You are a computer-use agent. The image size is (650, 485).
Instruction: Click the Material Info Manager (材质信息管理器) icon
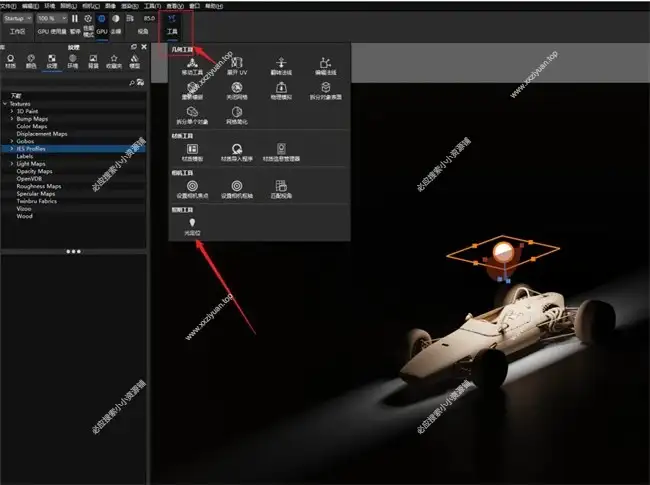tap(281, 148)
